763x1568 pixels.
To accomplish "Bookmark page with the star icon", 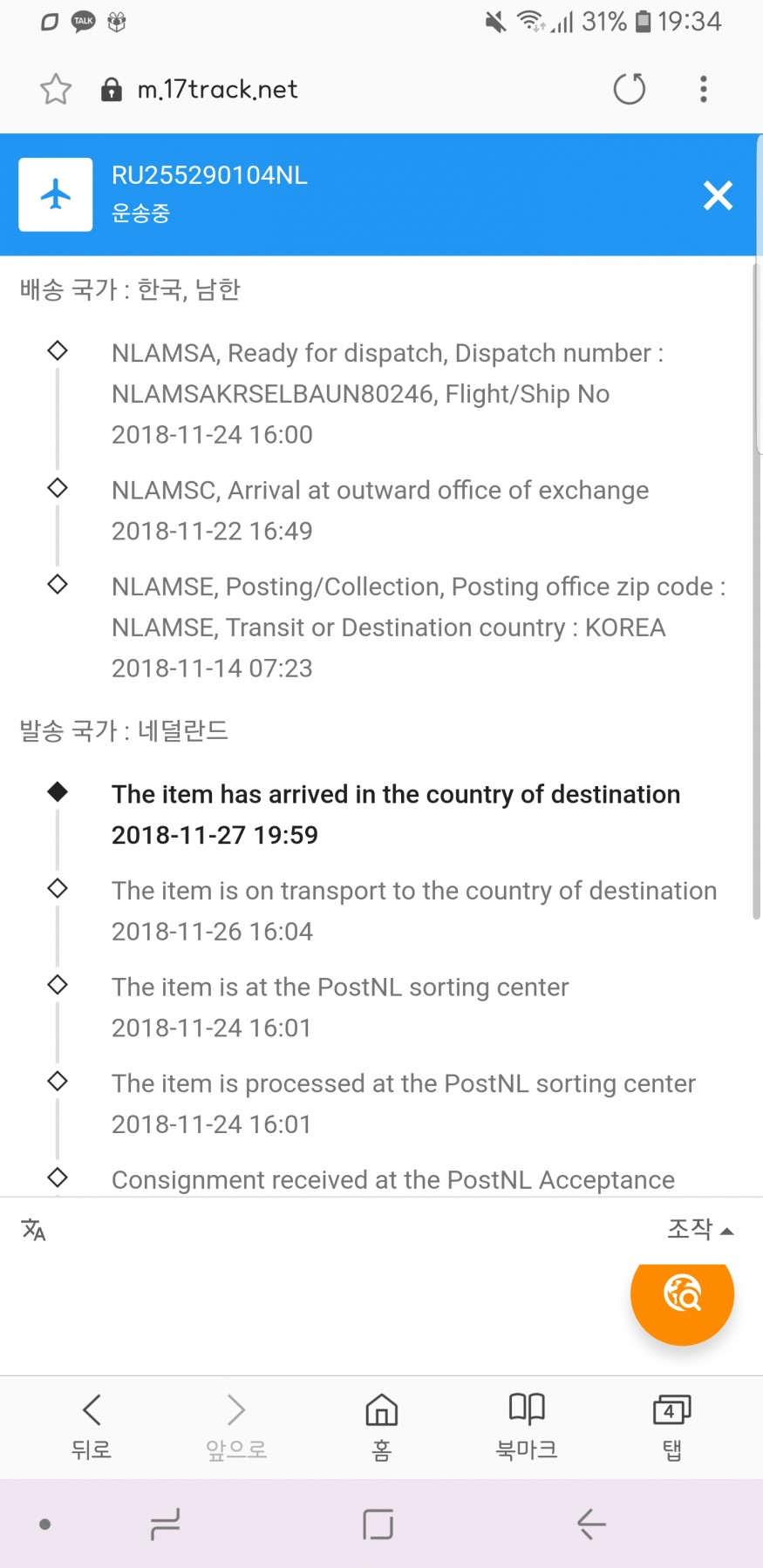I will (56, 89).
